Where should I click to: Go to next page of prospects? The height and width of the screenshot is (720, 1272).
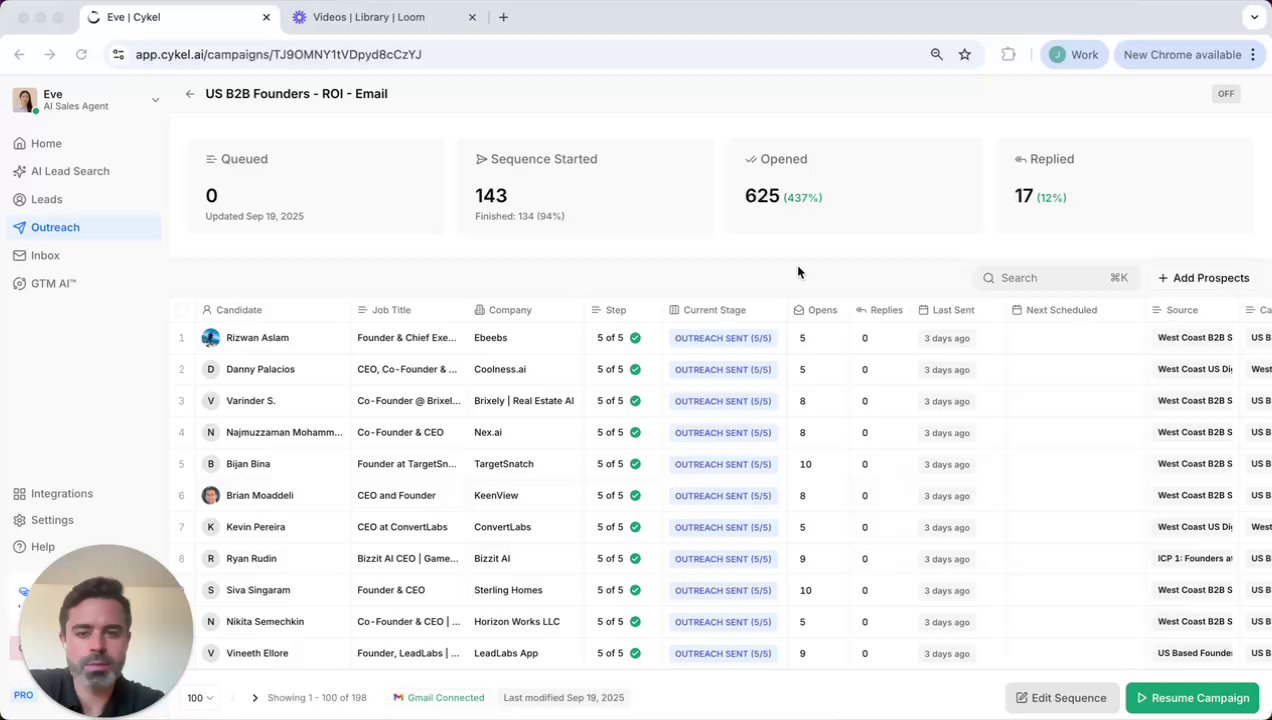(255, 698)
